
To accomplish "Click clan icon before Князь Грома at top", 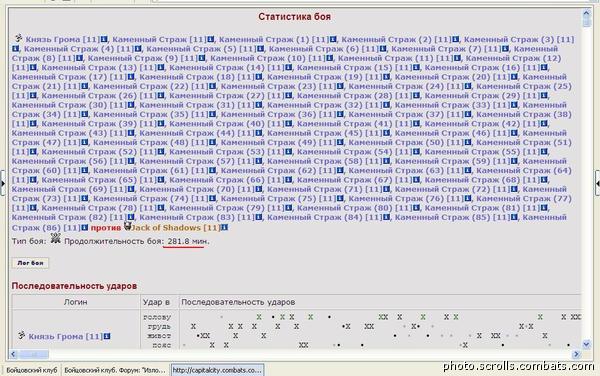I will [x=18, y=38].
